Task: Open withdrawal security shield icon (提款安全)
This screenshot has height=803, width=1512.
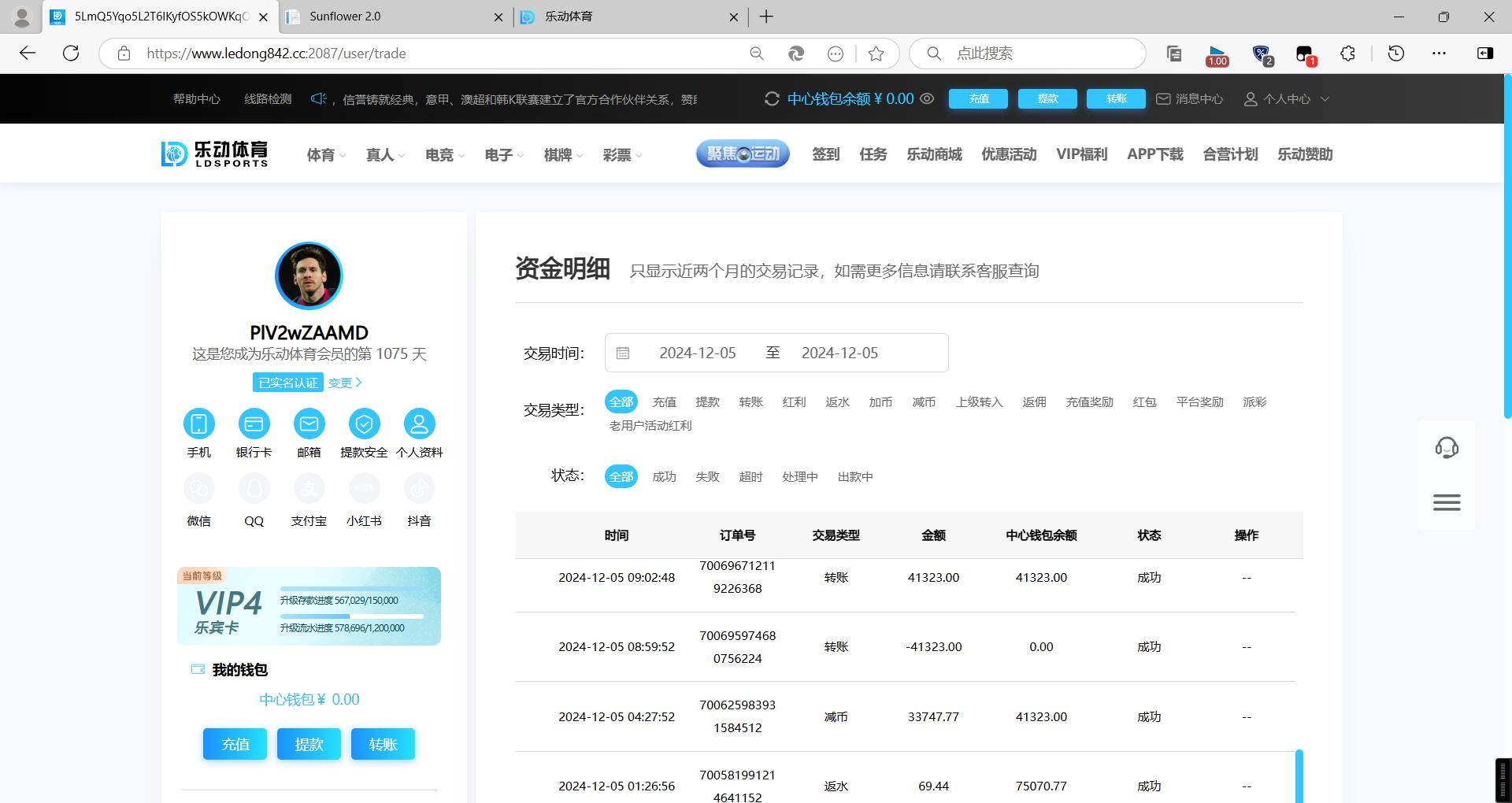Action: [x=364, y=424]
